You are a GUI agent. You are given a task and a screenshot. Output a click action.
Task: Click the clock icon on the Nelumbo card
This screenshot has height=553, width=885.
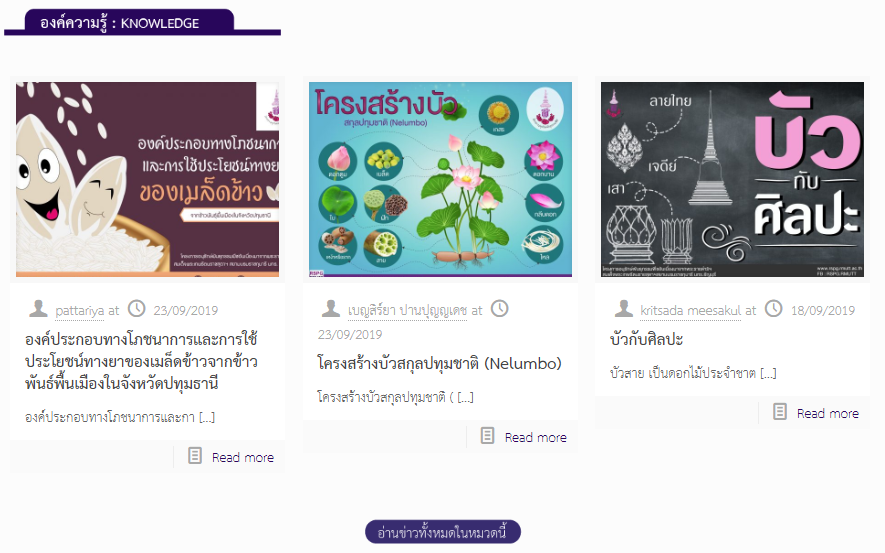500,309
